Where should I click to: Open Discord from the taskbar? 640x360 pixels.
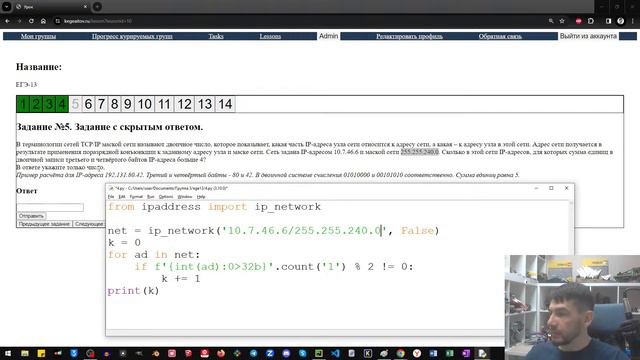[x=286, y=353]
